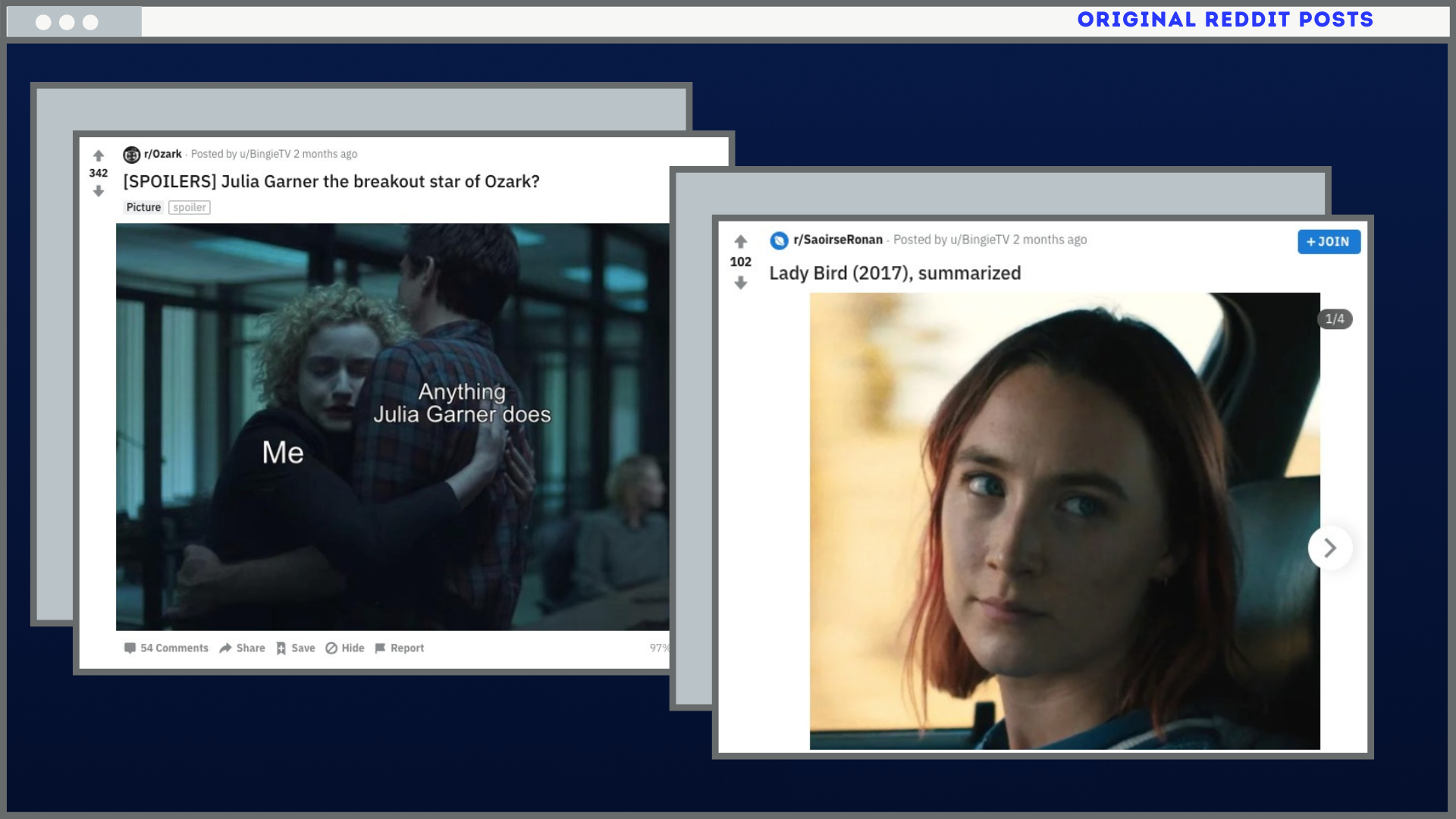Open the Julia Garner meme image
The image size is (1456, 819).
click(393, 426)
